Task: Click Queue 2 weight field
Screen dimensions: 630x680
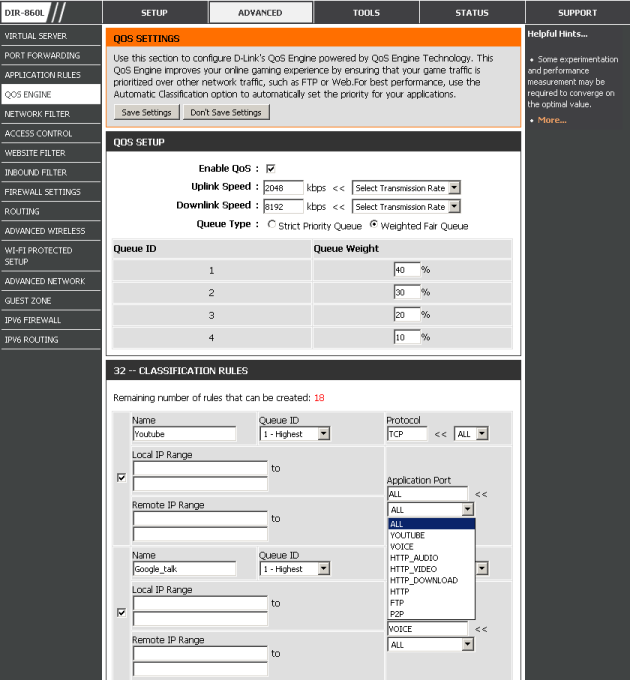Action: (407, 292)
